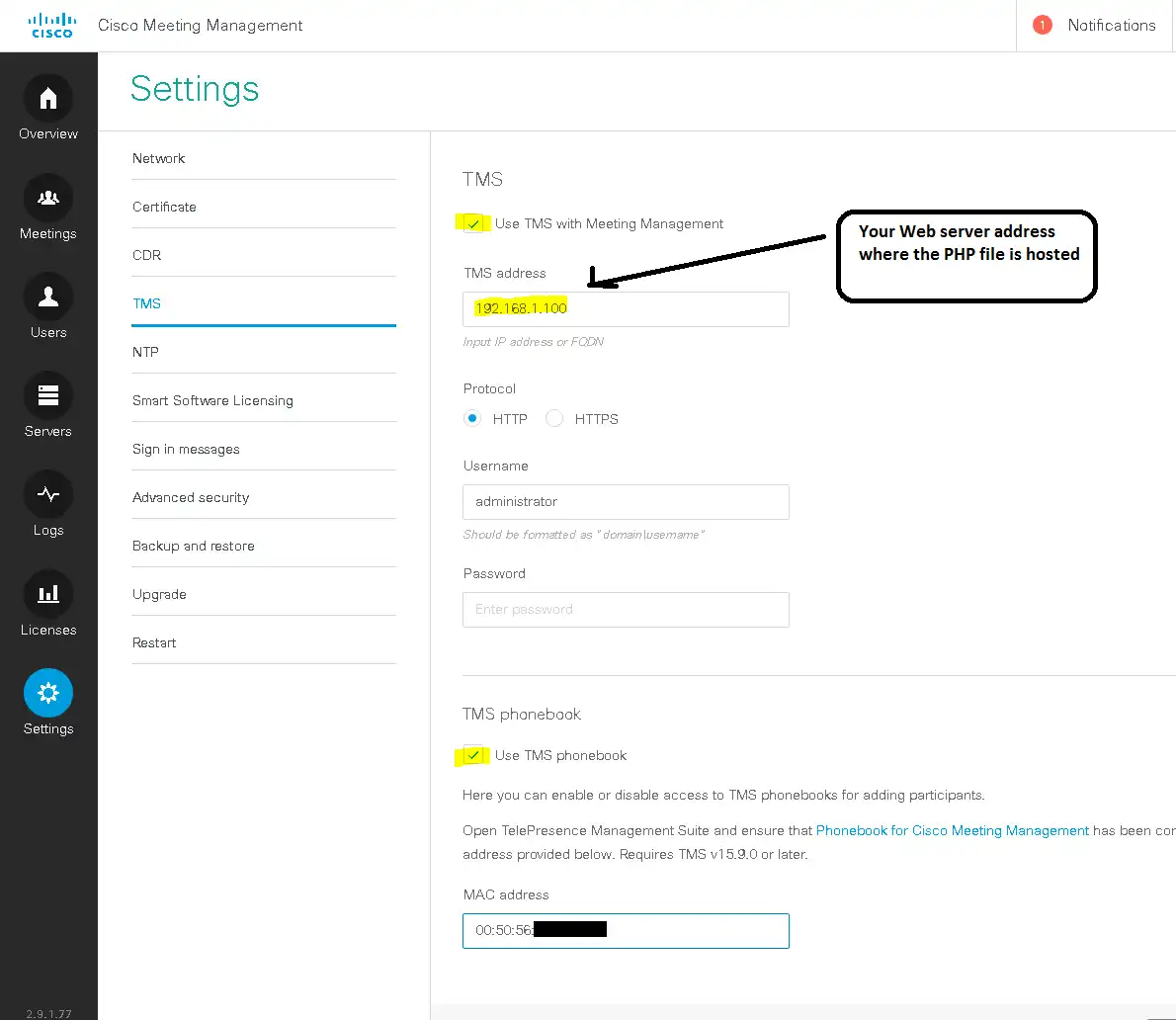This screenshot has height=1020, width=1176.
Task: Go to the Meetings icon in sidebar
Action: pyautogui.click(x=48, y=198)
